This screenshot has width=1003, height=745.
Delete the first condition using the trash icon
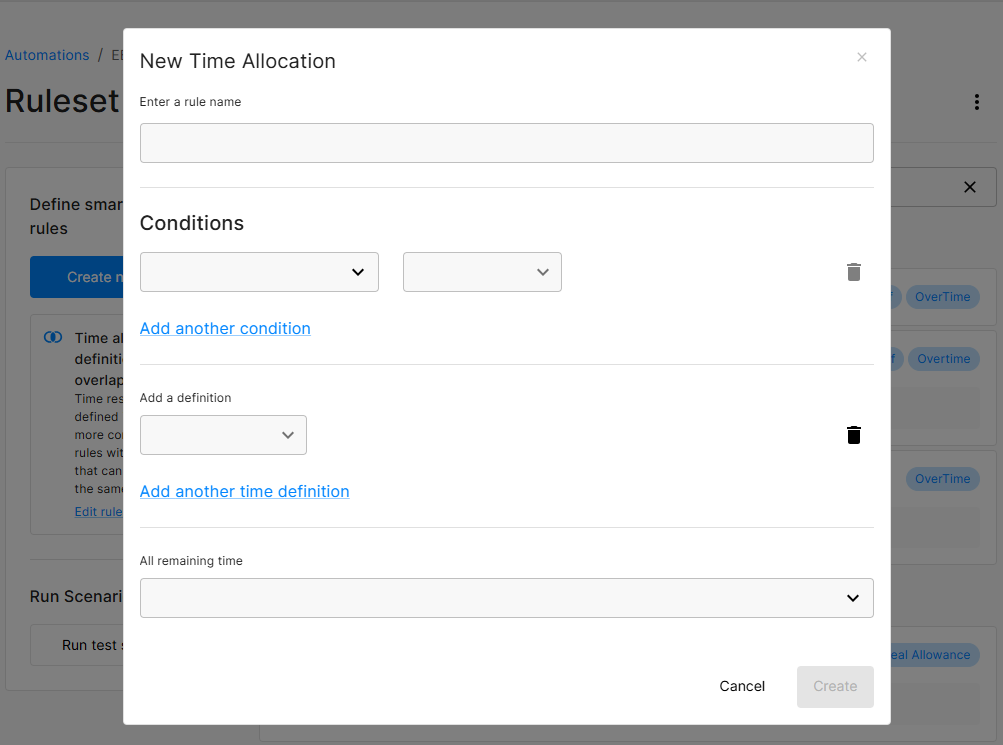click(853, 272)
